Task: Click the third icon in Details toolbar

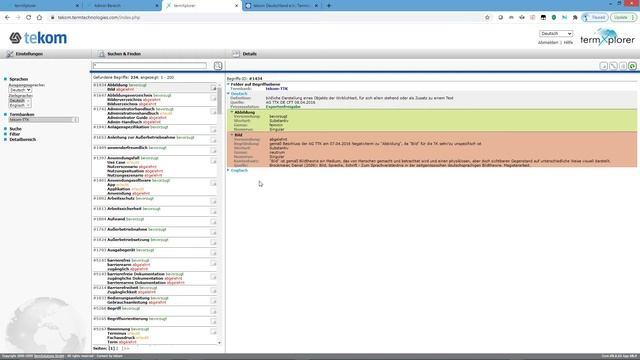Action: (623, 66)
